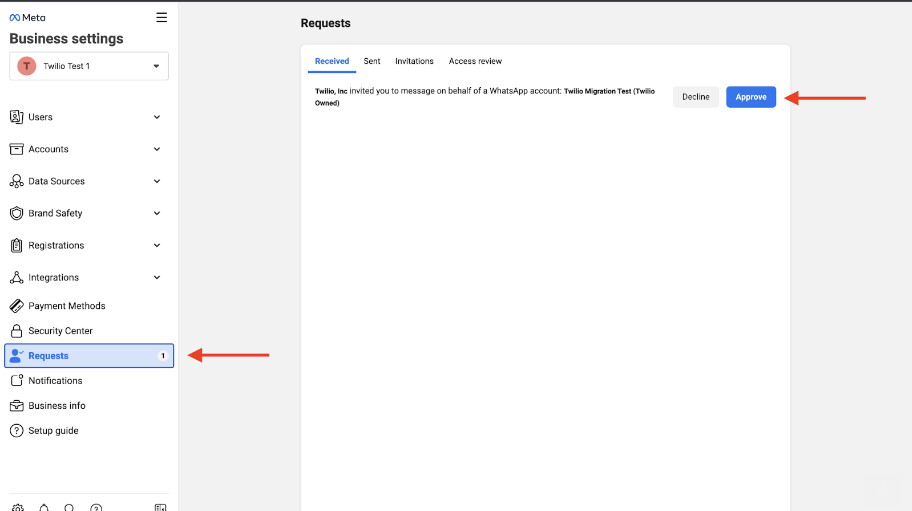
Task: Click the Accounts sidebar icon
Action: point(16,149)
